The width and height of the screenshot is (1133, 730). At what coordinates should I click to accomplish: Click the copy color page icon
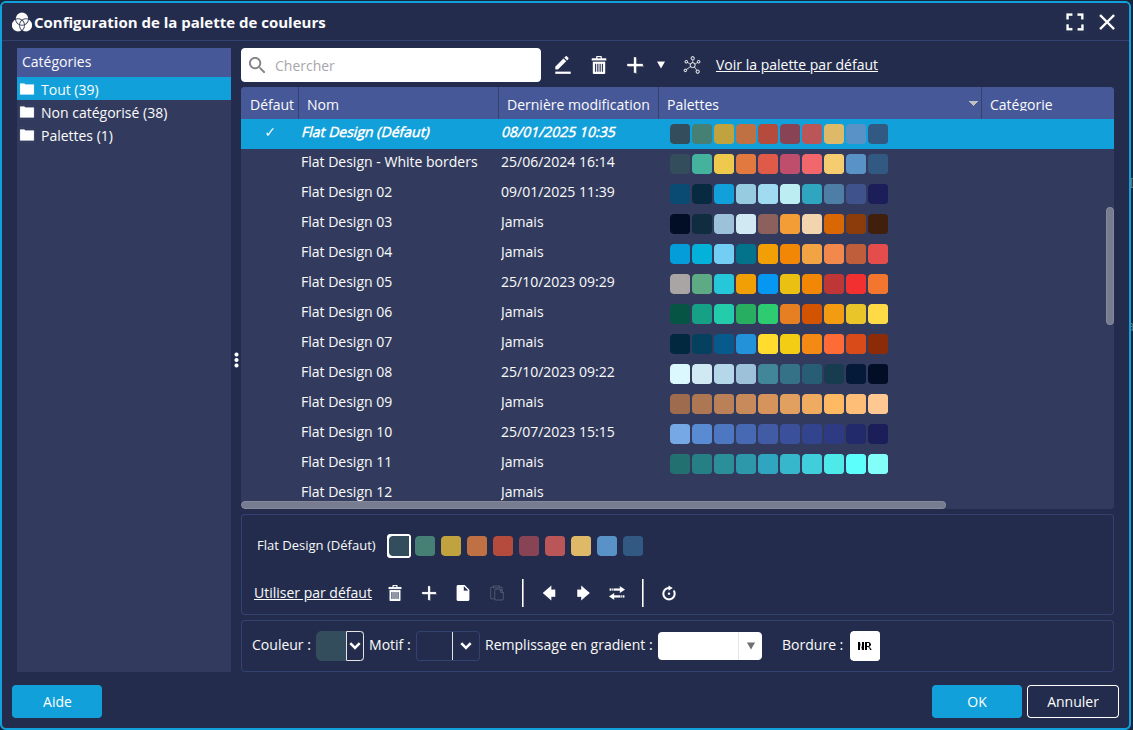[x=463, y=593]
